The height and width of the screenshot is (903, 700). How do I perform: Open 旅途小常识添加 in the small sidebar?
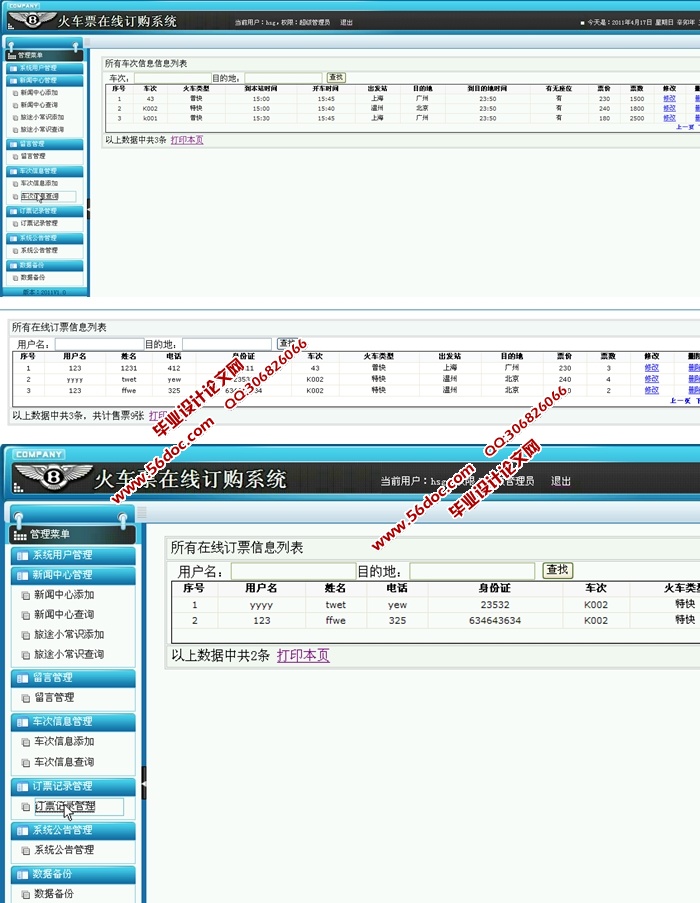(42, 117)
